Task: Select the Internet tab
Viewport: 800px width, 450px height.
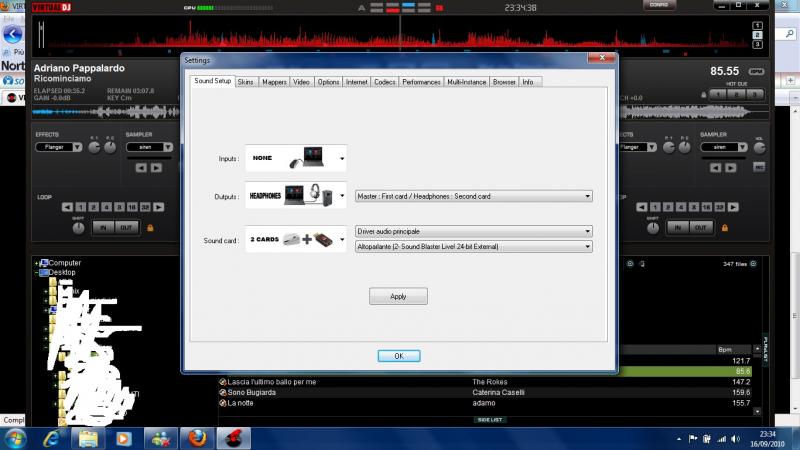Action: click(x=357, y=82)
